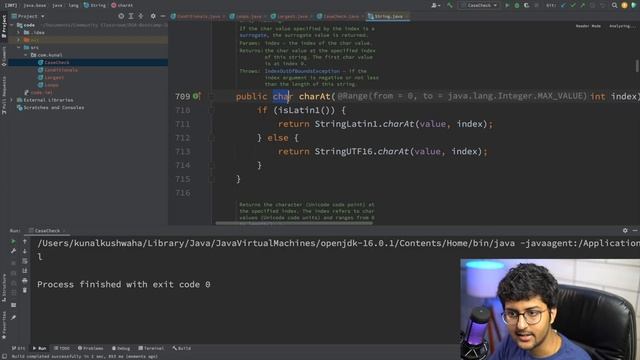640x360 pixels.
Task: Toggle soft-wrap in Run console
Action: [x=25, y=261]
